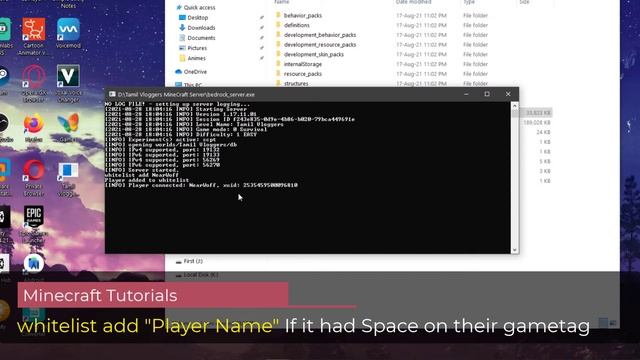Click the 24 KB file size cell
This screenshot has width=640, height=360.
(x=543, y=132)
